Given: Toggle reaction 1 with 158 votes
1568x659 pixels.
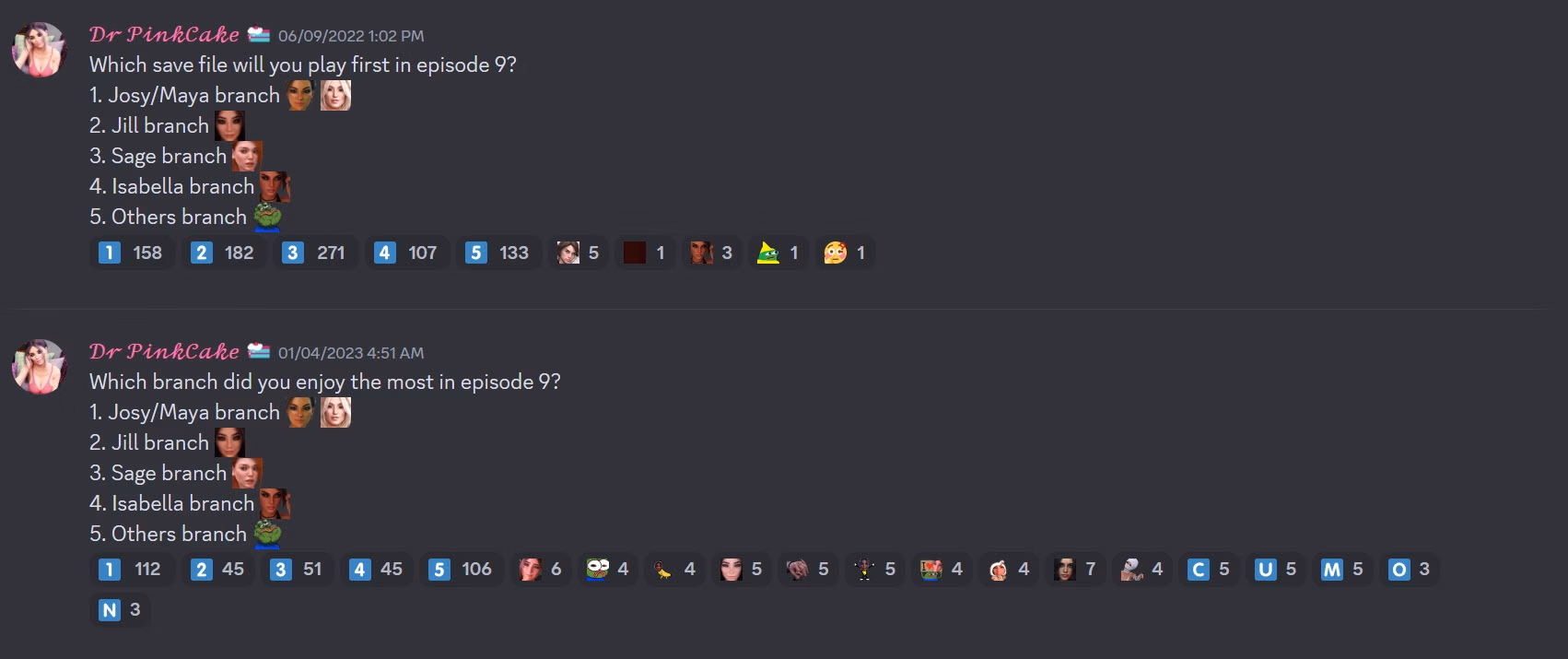Looking at the screenshot, I should coord(132,253).
